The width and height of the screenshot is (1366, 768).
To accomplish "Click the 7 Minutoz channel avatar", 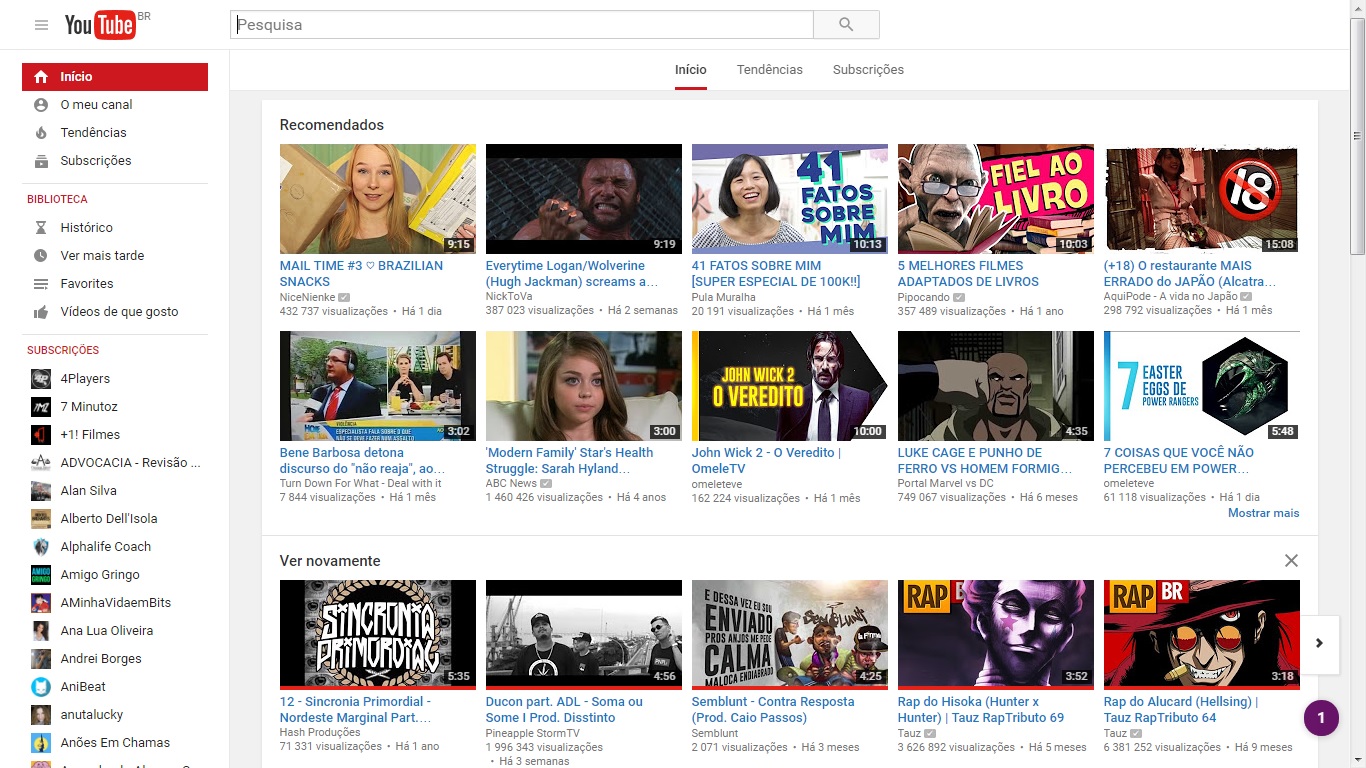I will [x=41, y=407].
